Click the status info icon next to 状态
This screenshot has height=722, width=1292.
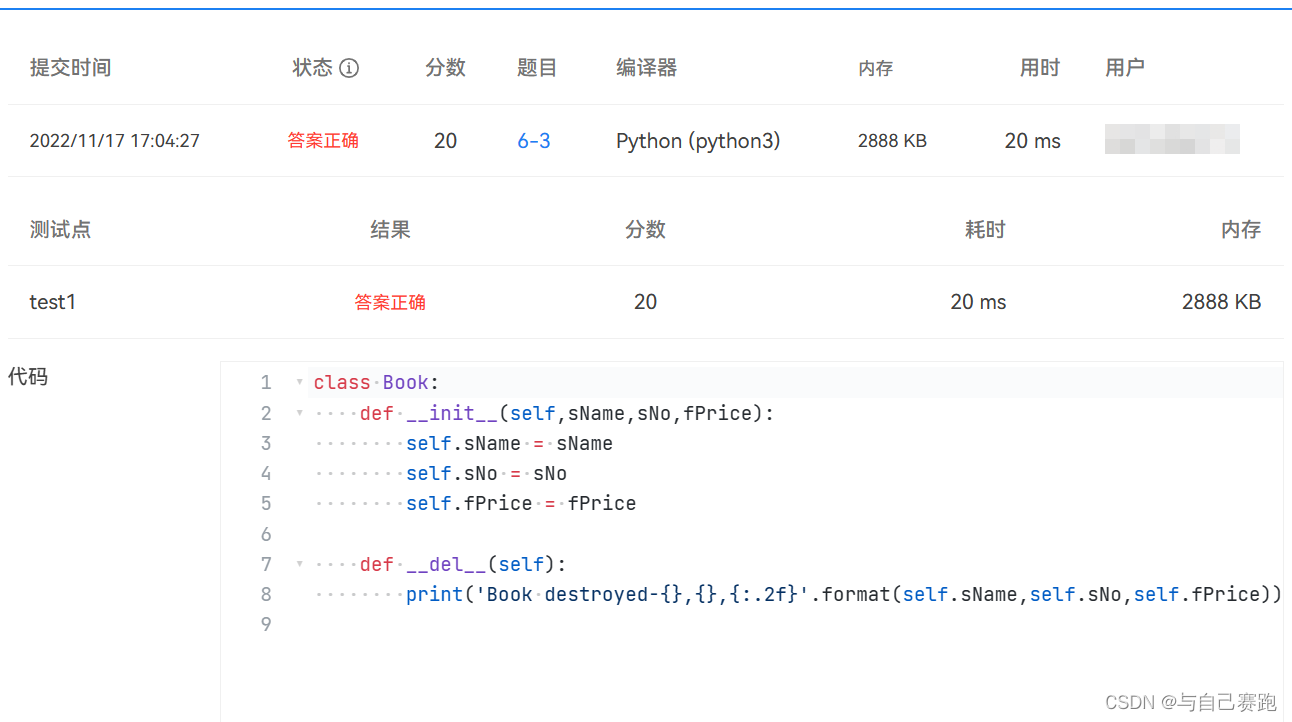tap(348, 67)
